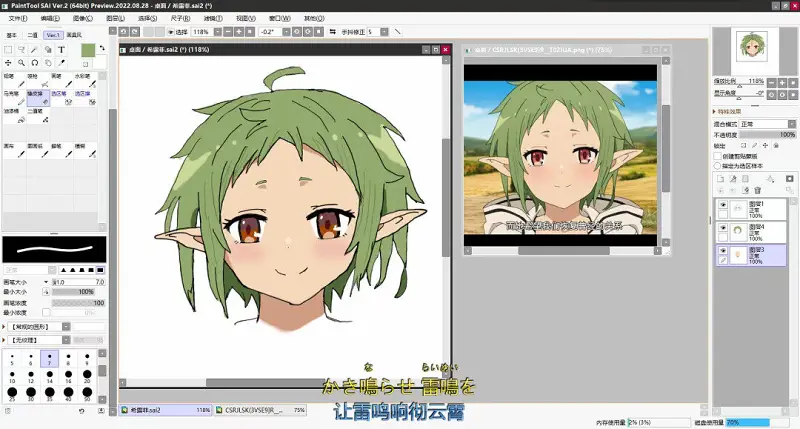This screenshot has height=429, width=800.
Task: Click the reference image window vertical scrollbar
Action: (x=666, y=149)
